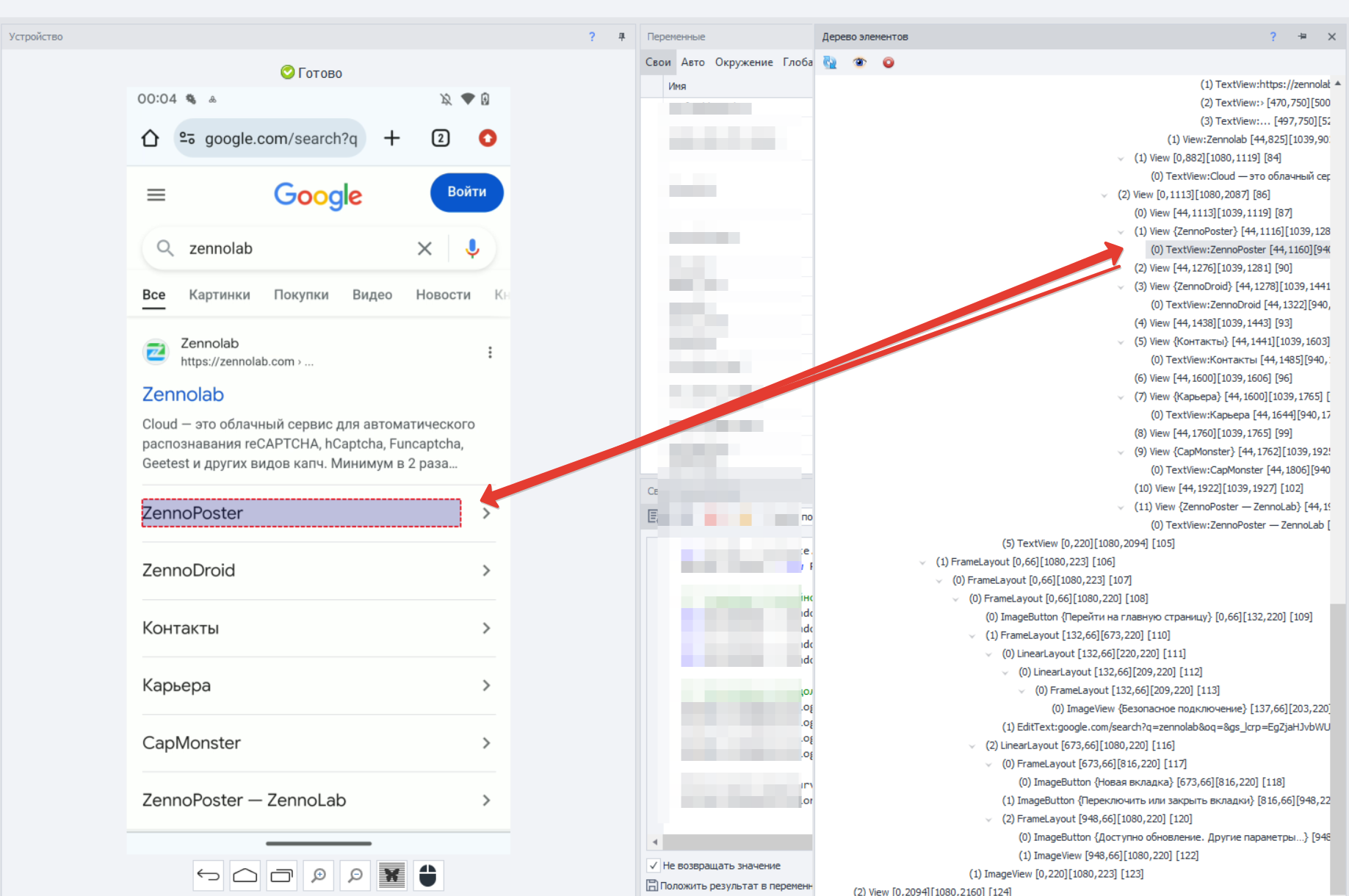
Task: Switch to the Окружение variables tab
Action: 744,62
